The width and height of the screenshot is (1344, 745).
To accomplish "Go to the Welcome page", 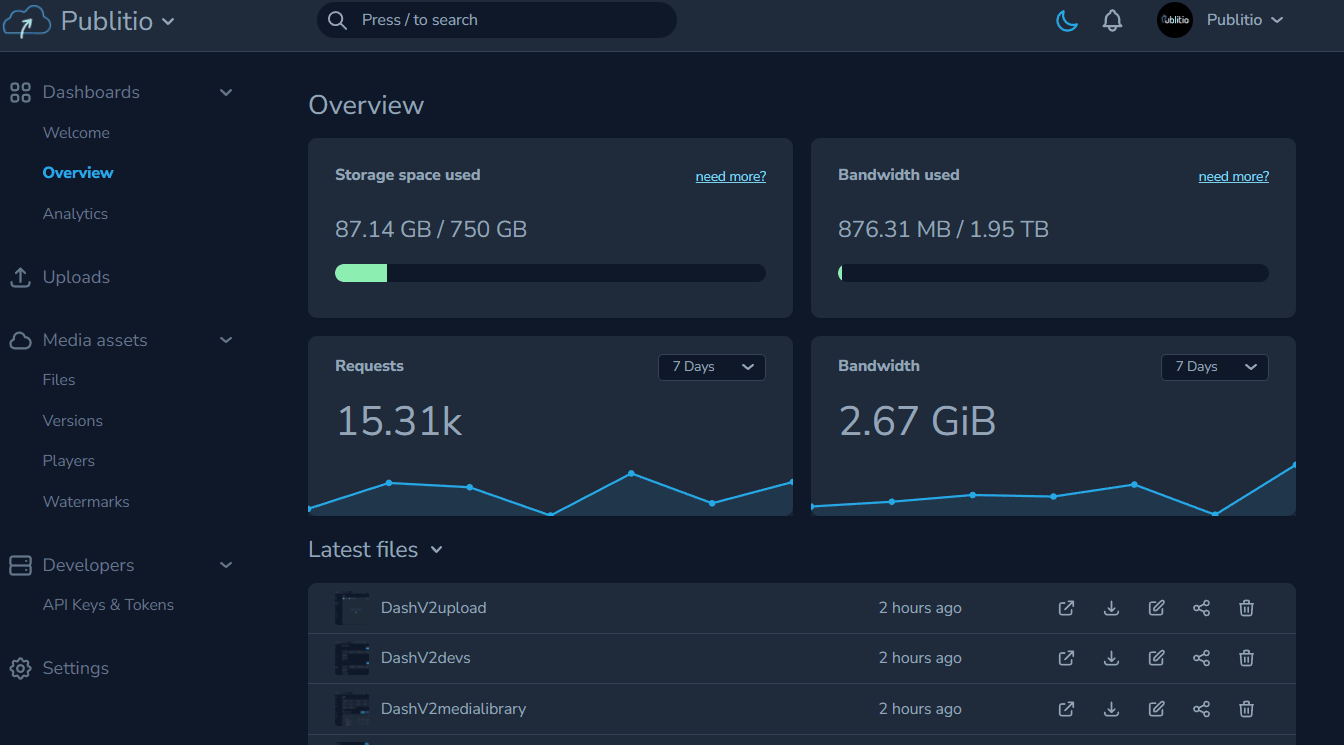I will tap(76, 133).
